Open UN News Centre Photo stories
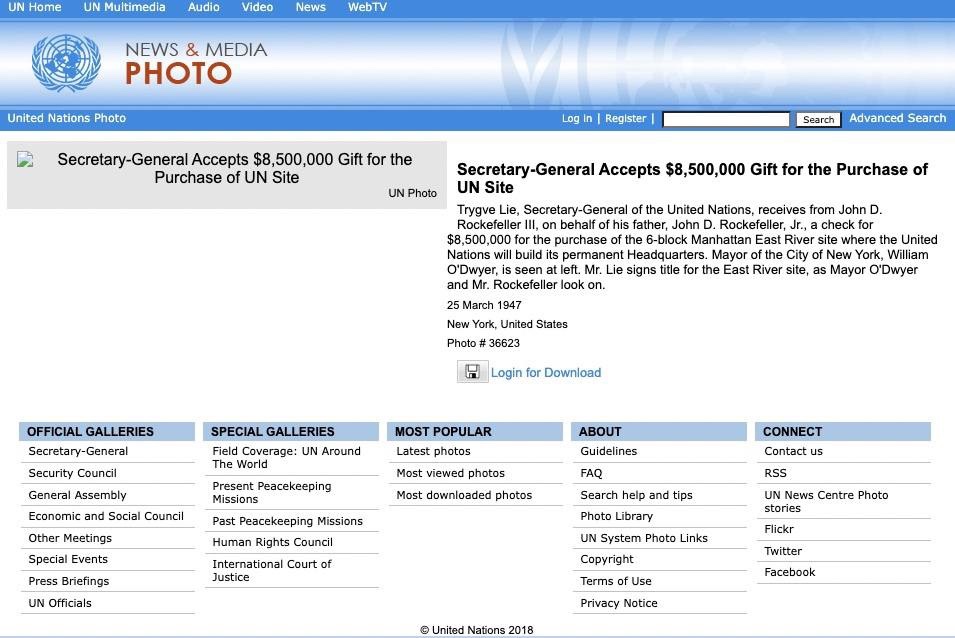 [826, 502]
